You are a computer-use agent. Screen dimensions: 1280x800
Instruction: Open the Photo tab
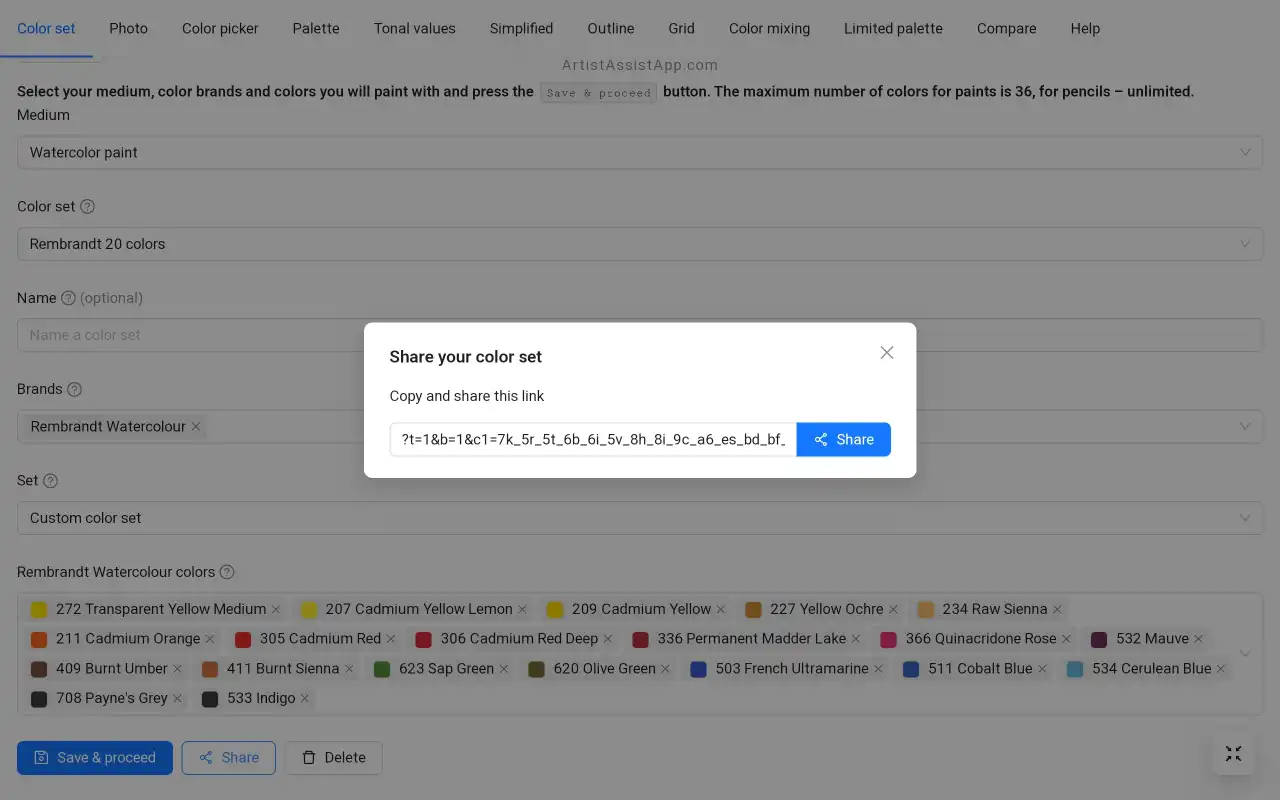[x=128, y=28]
